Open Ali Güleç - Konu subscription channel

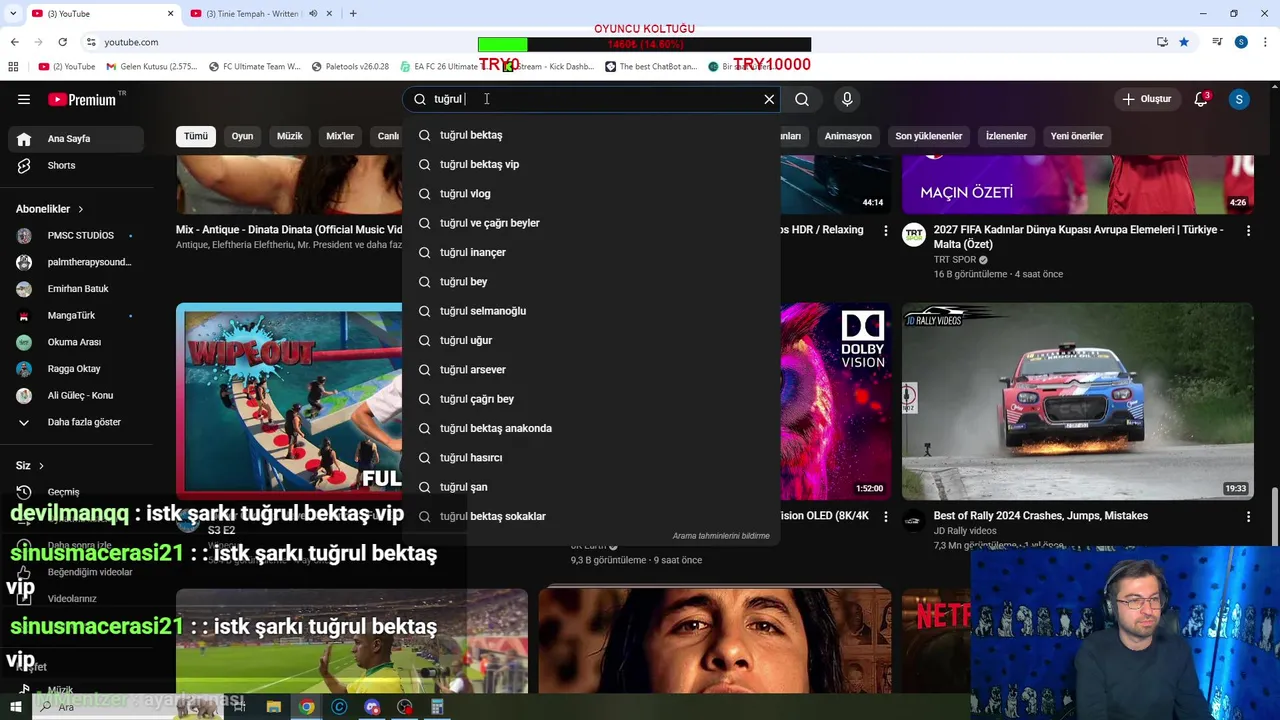pos(78,395)
